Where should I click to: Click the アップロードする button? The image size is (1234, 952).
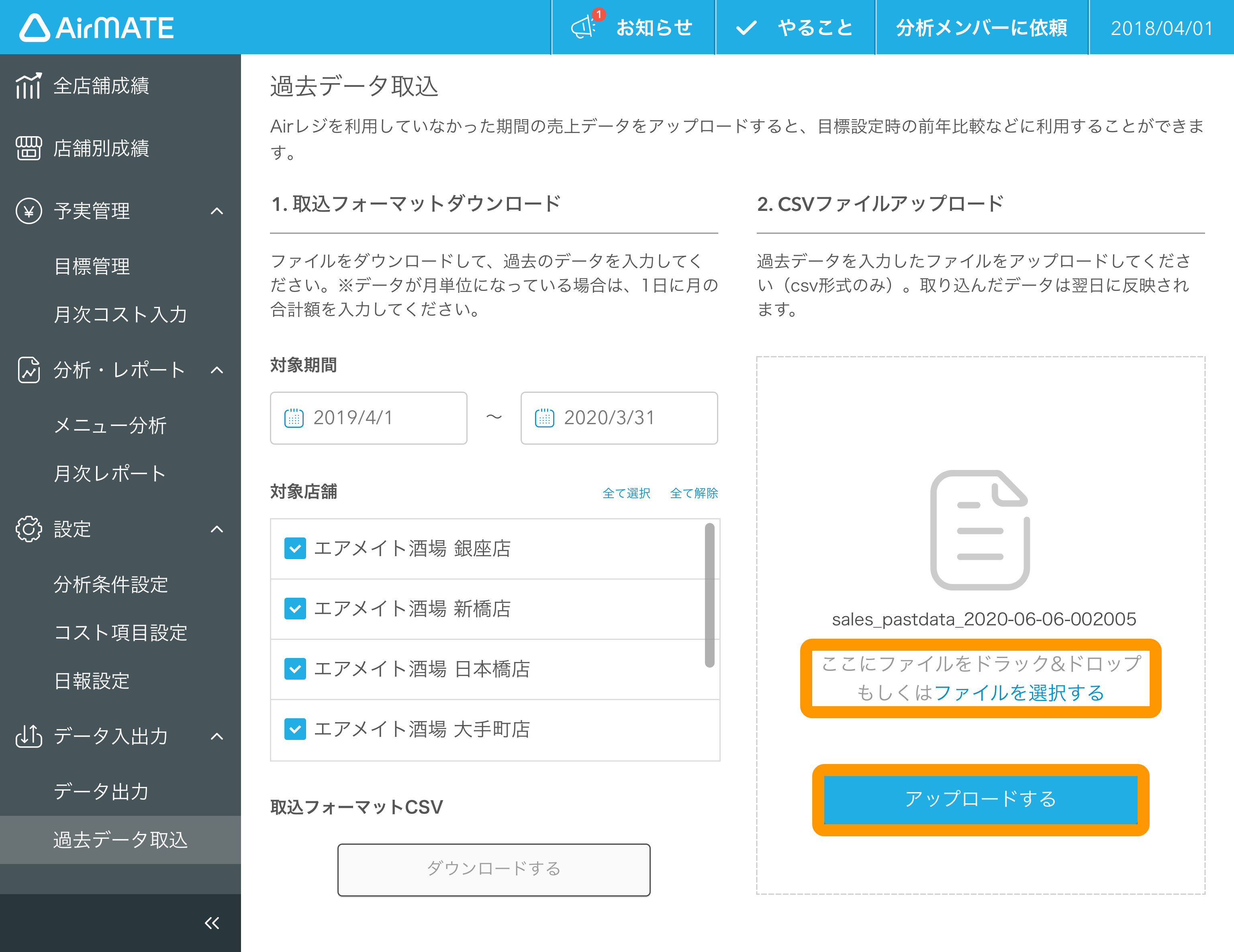[981, 799]
